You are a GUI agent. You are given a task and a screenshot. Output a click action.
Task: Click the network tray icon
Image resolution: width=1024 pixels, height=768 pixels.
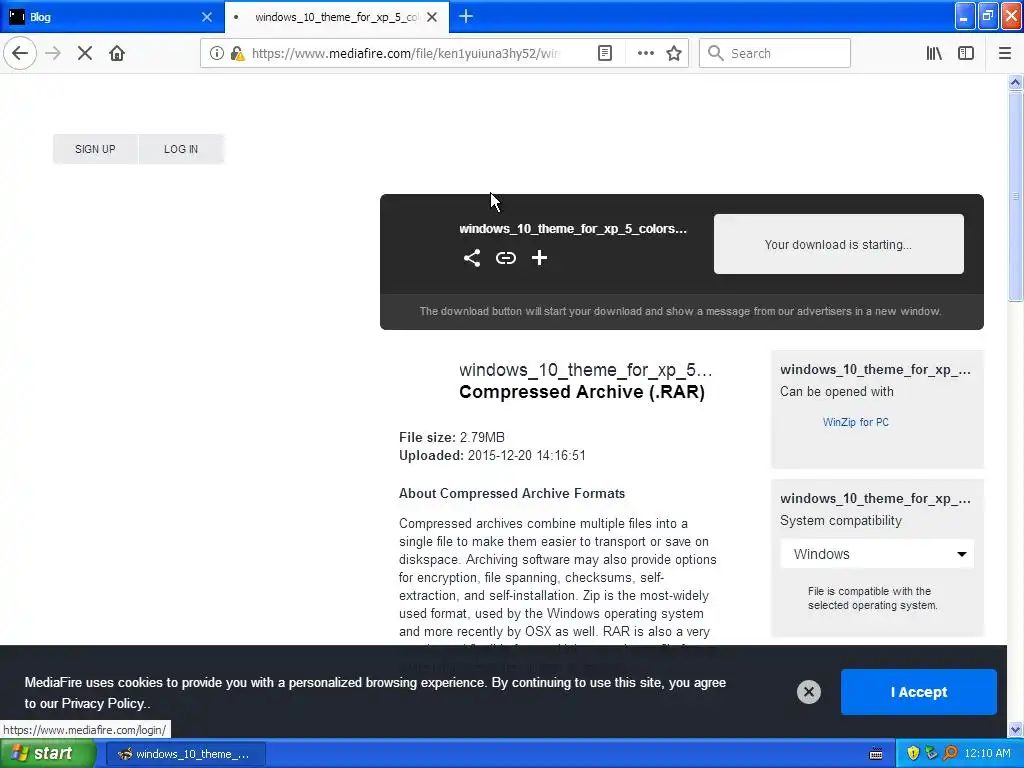pyautogui.click(x=931, y=753)
